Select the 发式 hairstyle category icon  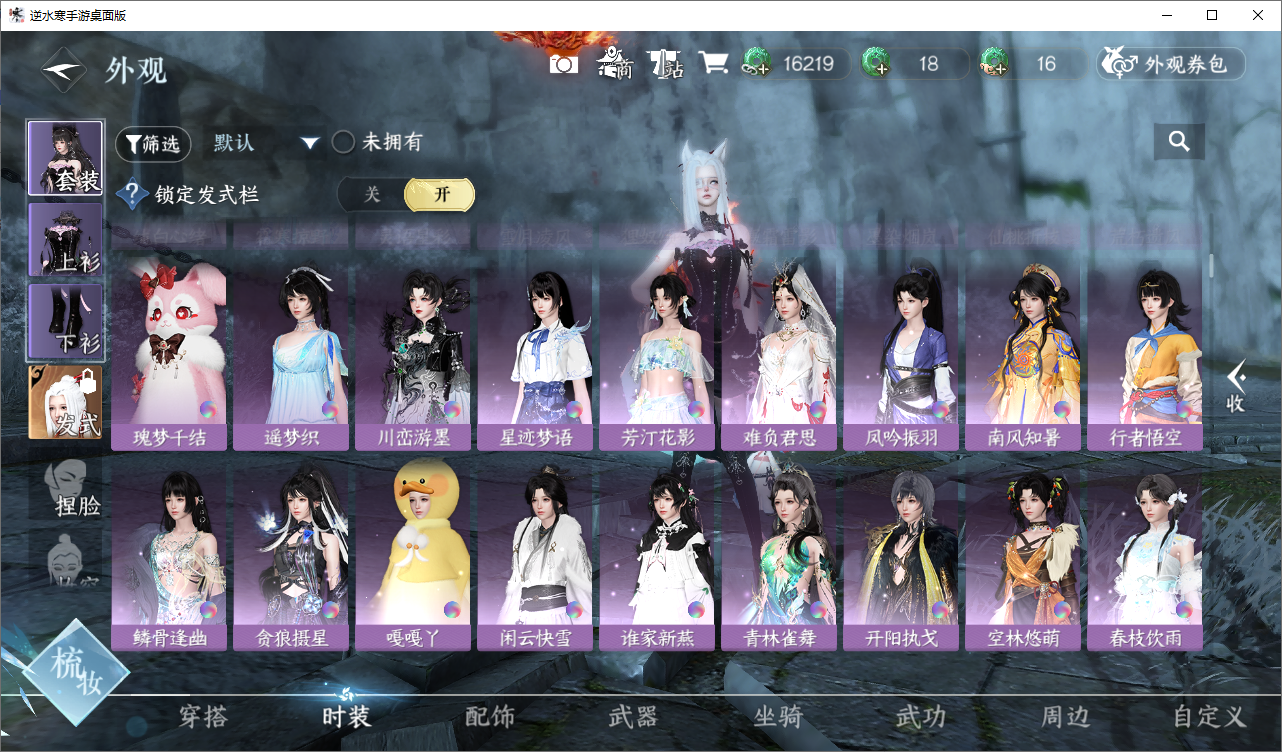point(65,402)
